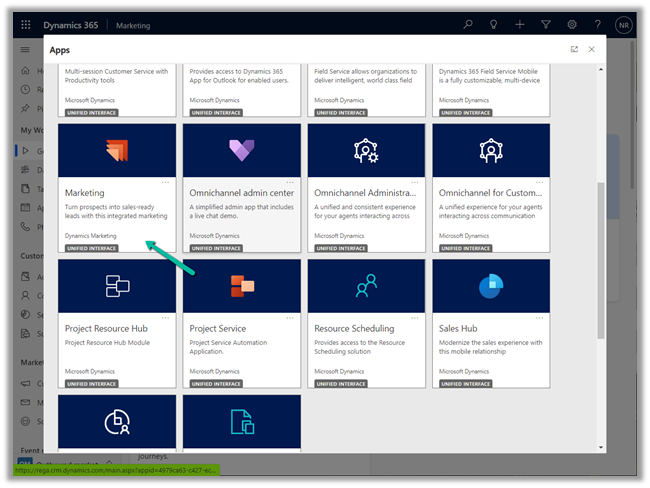Launch the Sales Hub app

(490, 323)
